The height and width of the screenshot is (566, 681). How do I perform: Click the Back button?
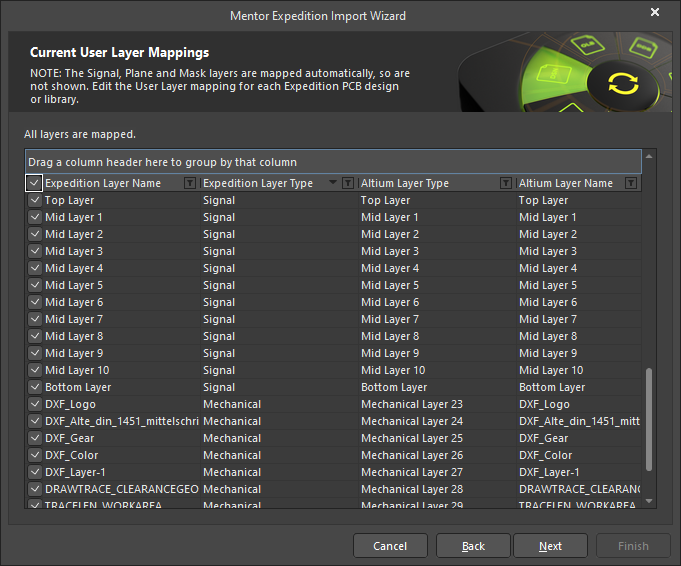(473, 546)
